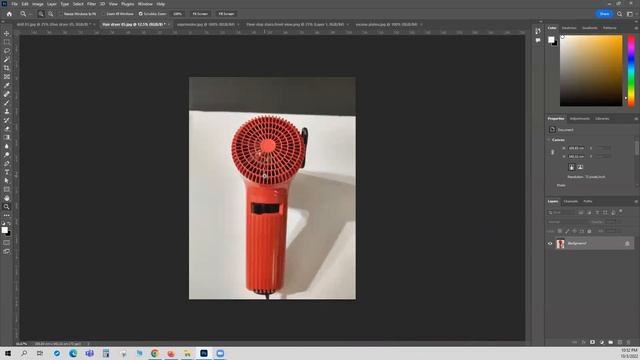Switch to the Swatches tab
The width and height of the screenshot is (640, 360).
(x=569, y=28)
